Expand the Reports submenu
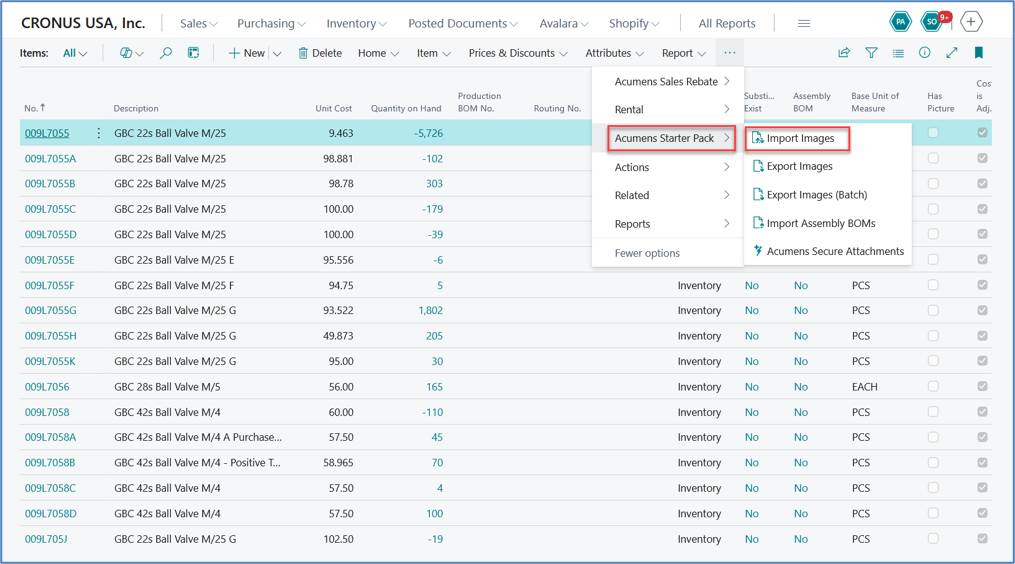This screenshot has width=1015, height=564. pos(671,224)
